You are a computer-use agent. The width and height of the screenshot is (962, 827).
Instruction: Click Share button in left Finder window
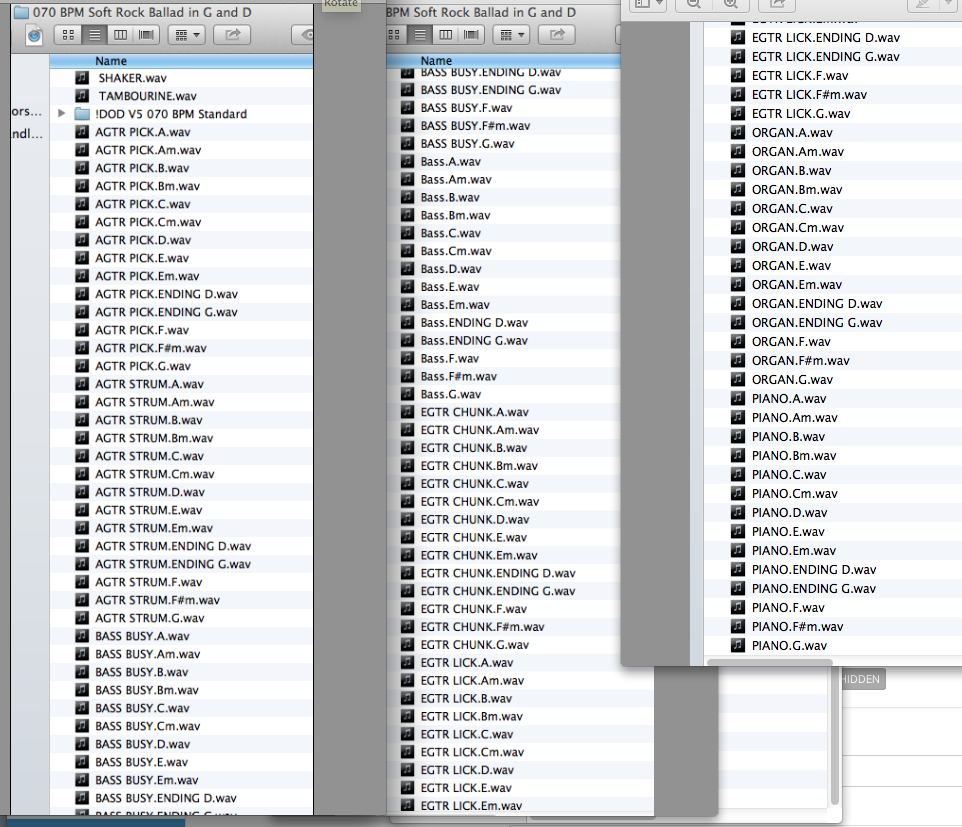point(232,34)
